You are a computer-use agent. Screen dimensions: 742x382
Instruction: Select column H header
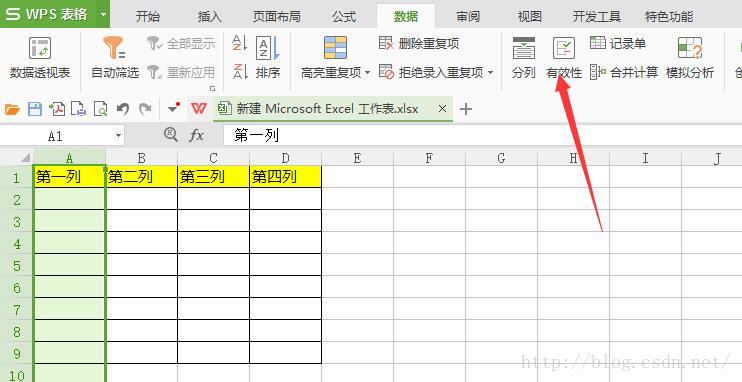573,158
